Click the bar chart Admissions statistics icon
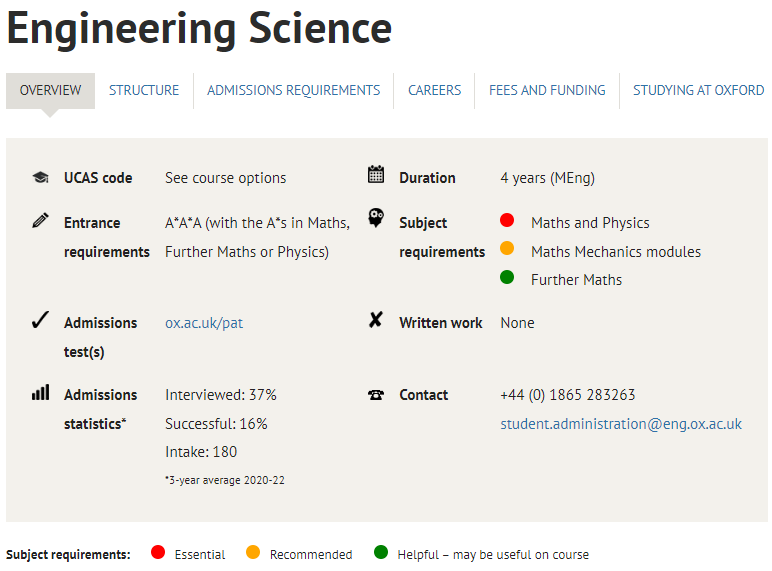This screenshot has height=571, width=772. click(40, 392)
